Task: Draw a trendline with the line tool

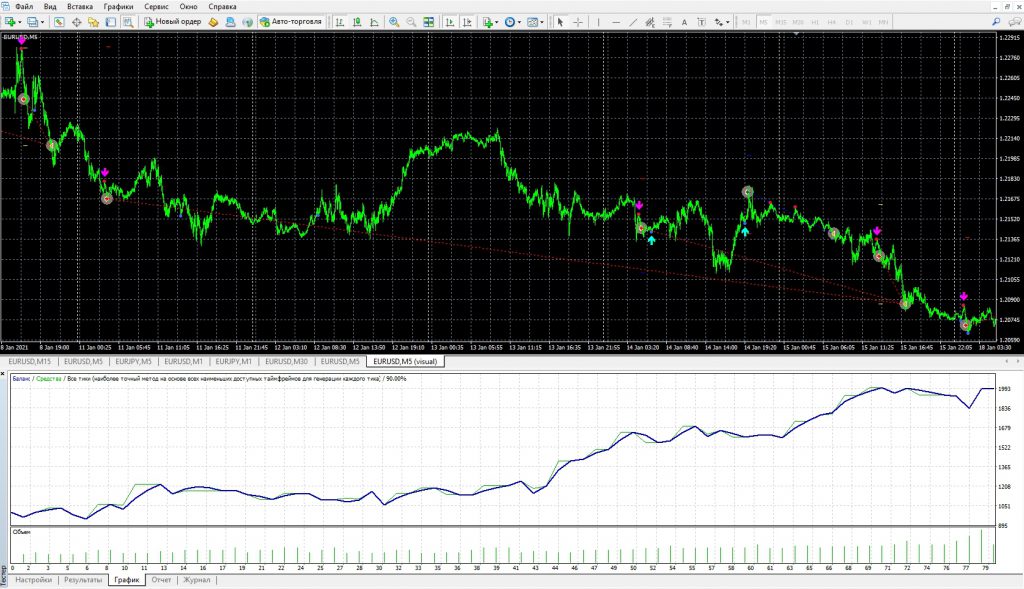Action: [633, 21]
